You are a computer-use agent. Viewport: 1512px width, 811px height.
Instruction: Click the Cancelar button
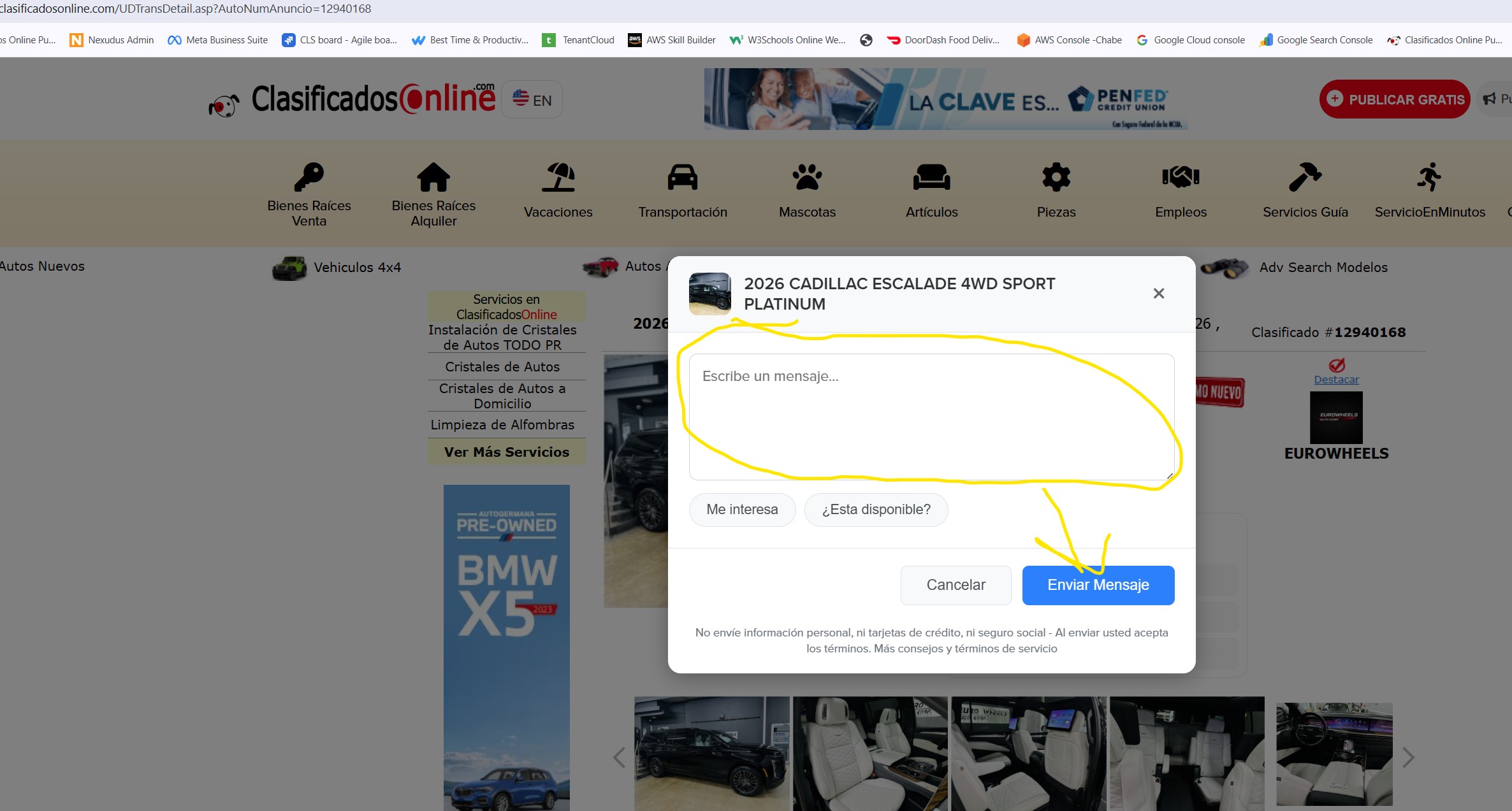[x=956, y=585]
